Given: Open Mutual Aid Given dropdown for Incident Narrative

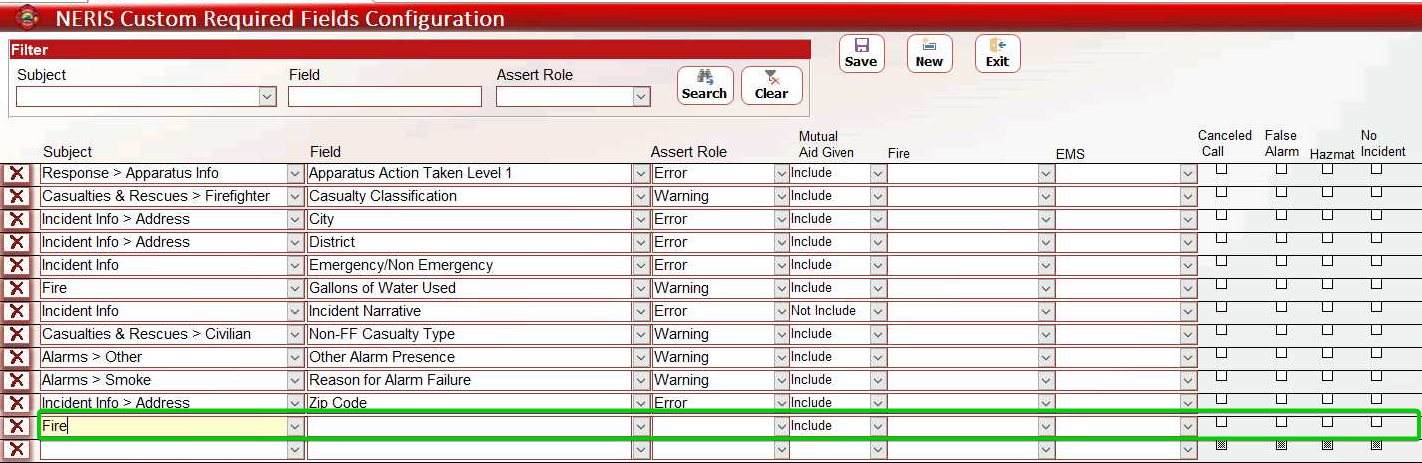Looking at the screenshot, I should [877, 311].
